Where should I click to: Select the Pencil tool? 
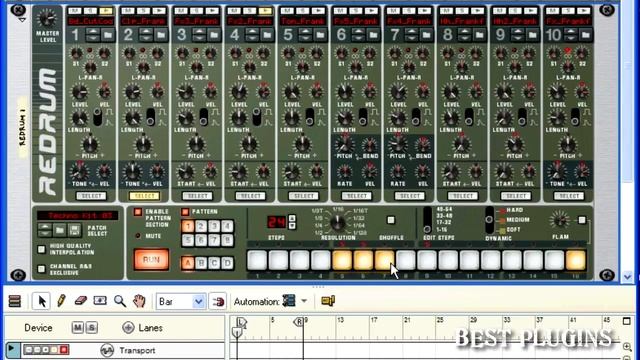point(61,301)
